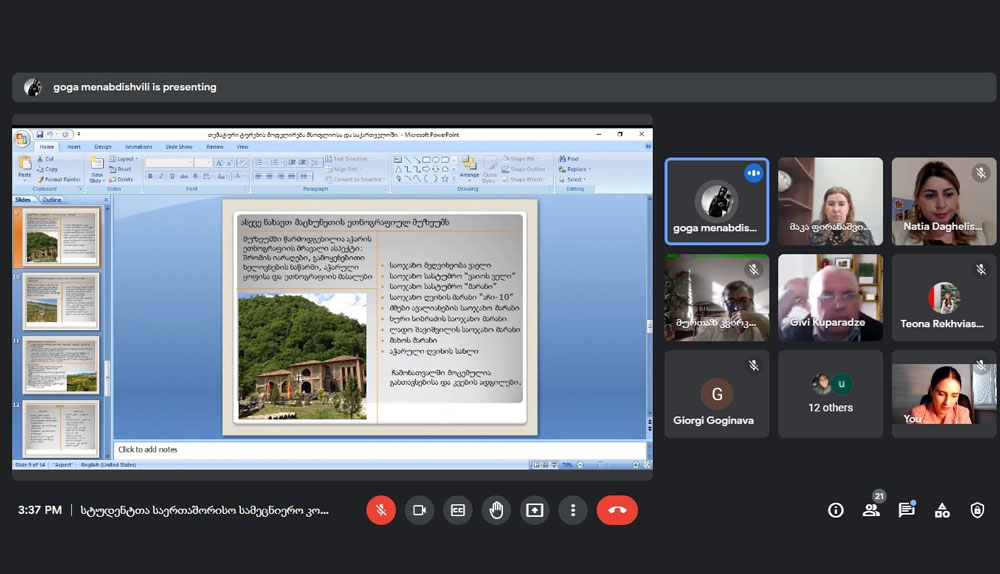Select the goga menabdishvili participant tile
1000x574 pixels.
[x=716, y=201]
